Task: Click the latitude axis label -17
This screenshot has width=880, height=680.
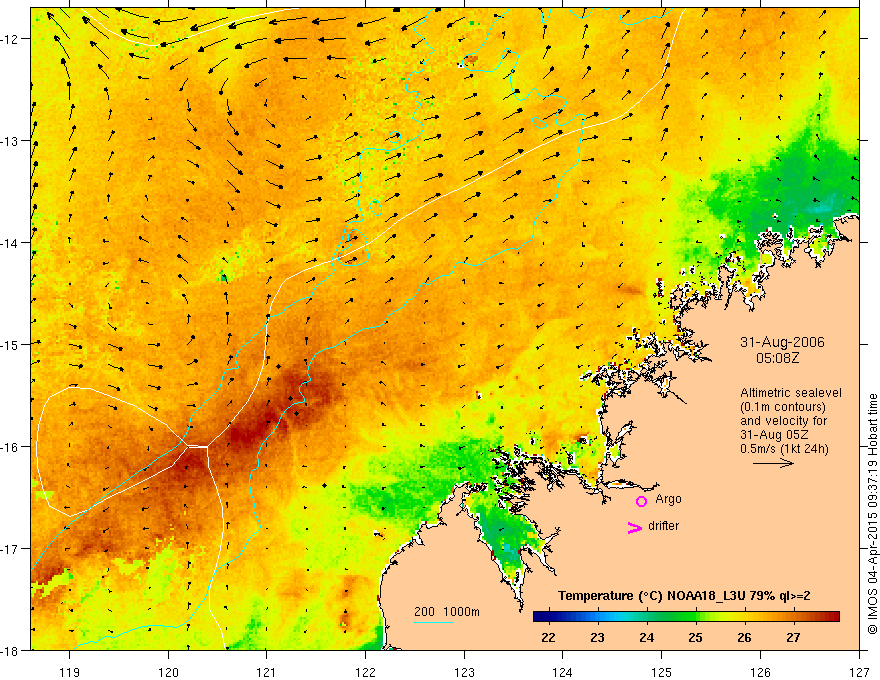Action: point(10,549)
